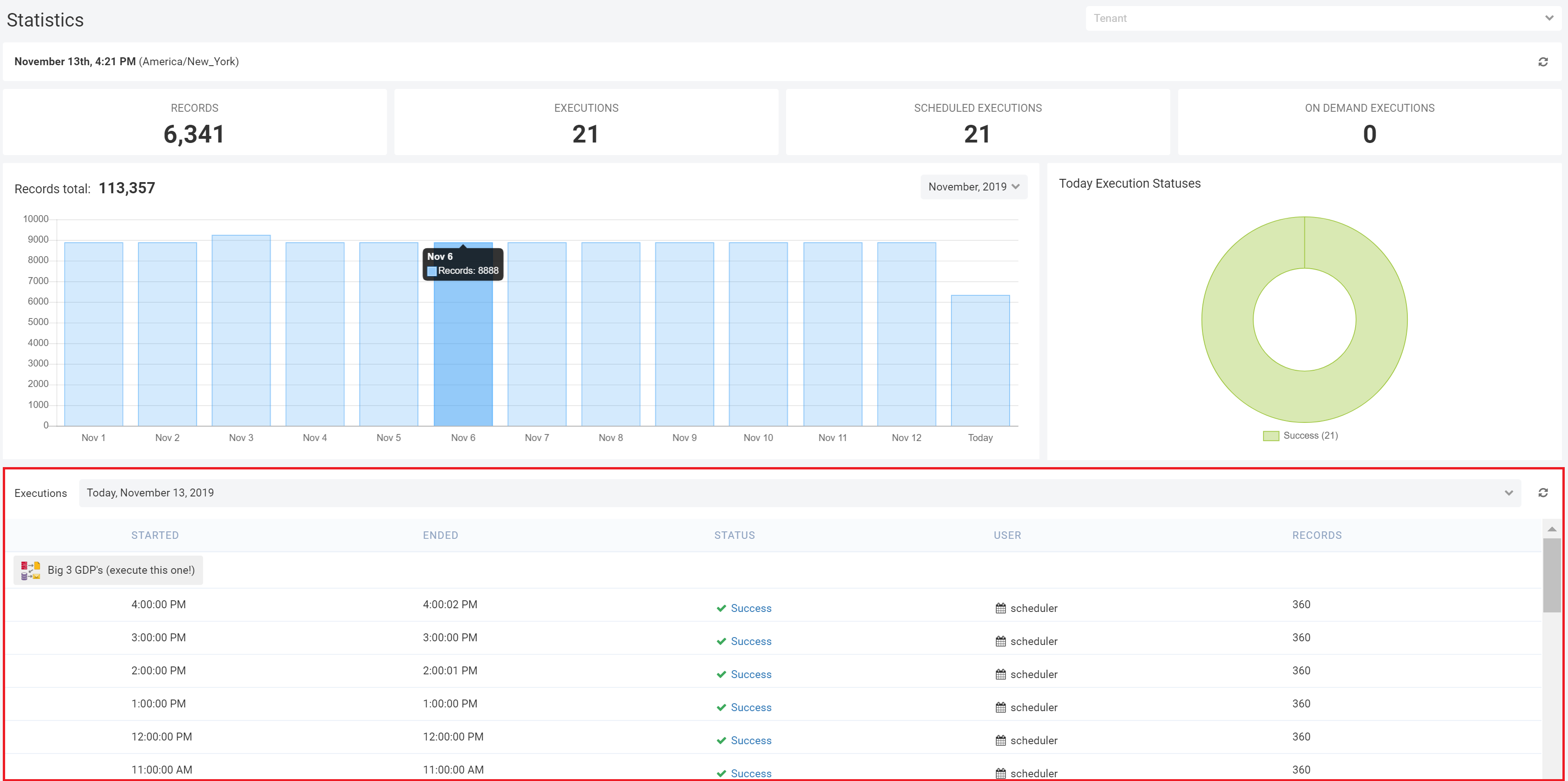The width and height of the screenshot is (1568, 781).
Task: Click the Success link for 1:00:00 PM execution
Action: pyautogui.click(x=751, y=707)
